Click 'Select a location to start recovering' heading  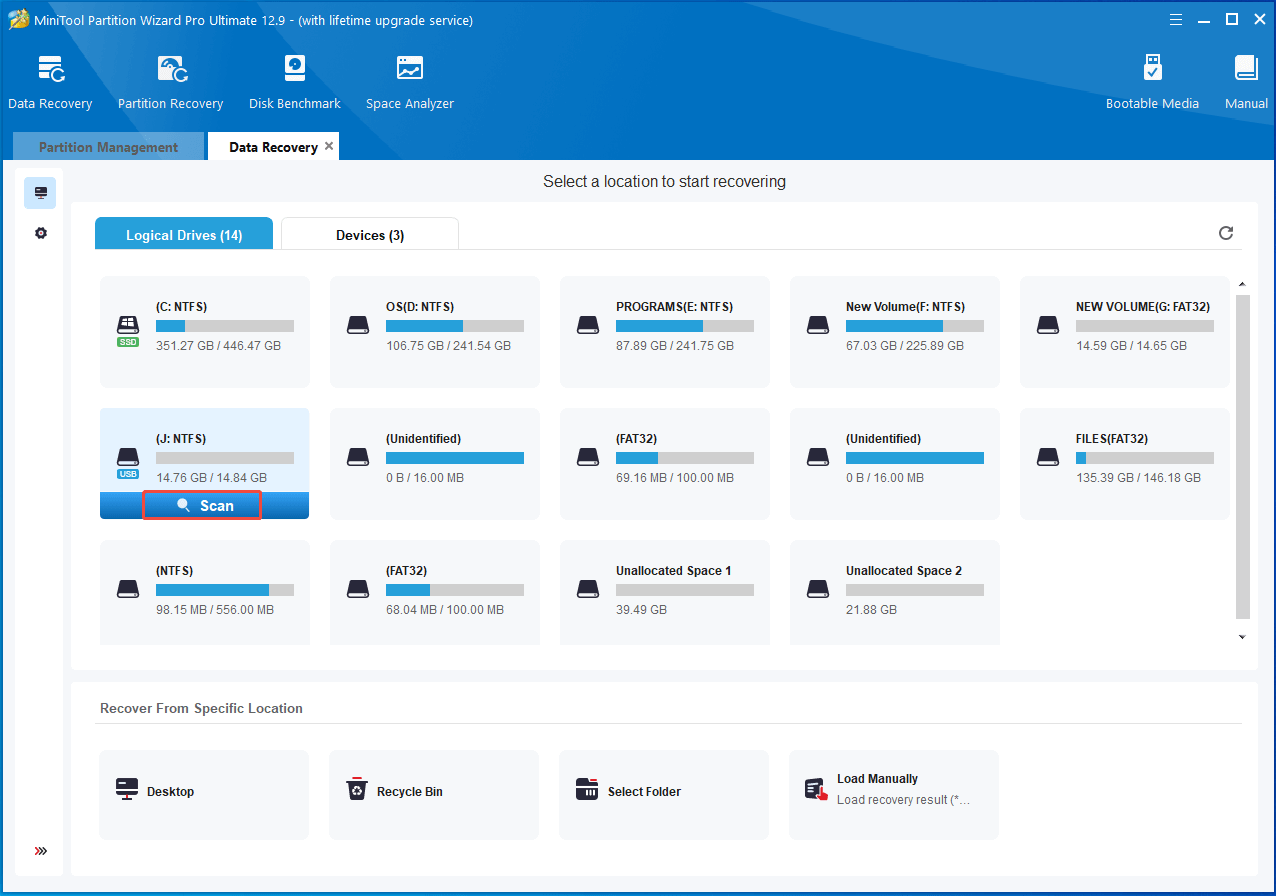tap(664, 182)
